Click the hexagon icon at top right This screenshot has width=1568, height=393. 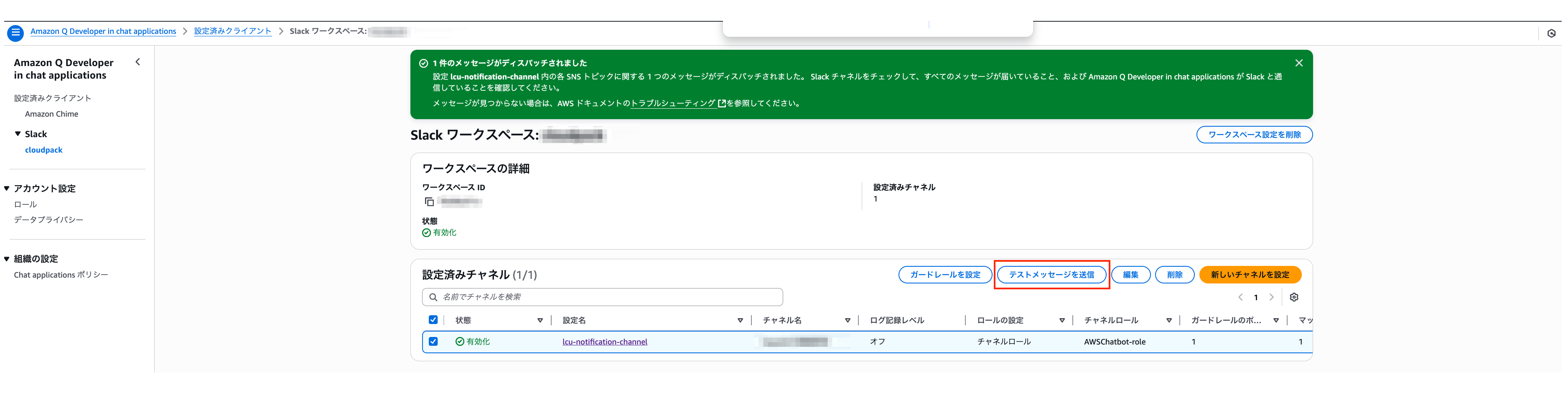click(x=1552, y=33)
